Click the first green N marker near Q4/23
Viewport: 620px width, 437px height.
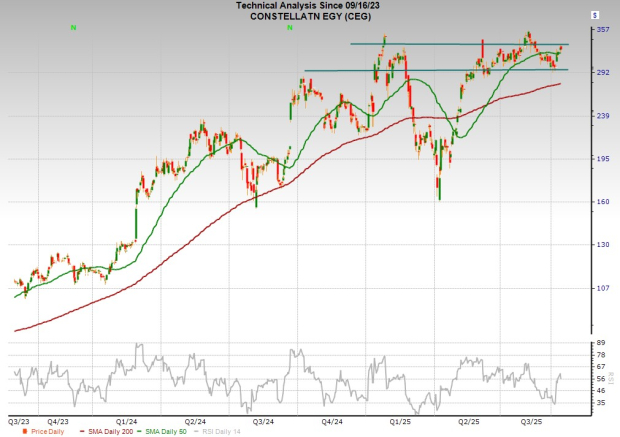point(73,27)
